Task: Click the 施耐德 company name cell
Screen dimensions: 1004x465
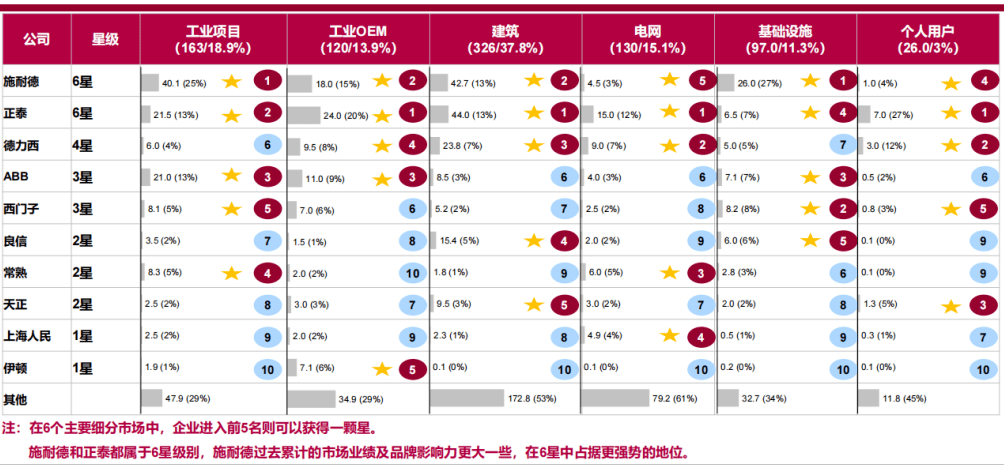Action: 21,81
